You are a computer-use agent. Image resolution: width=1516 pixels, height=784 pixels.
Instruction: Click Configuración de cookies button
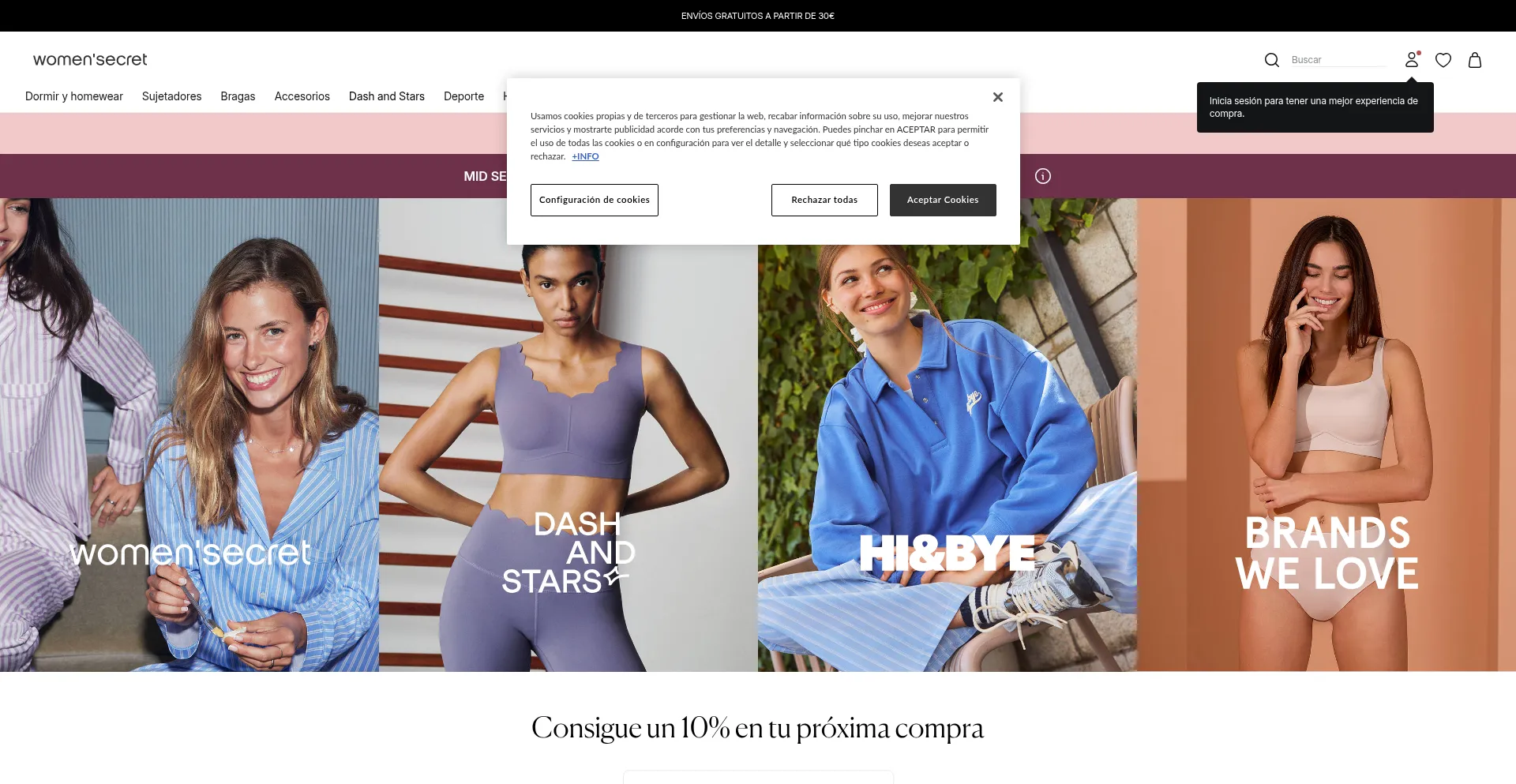[595, 200]
